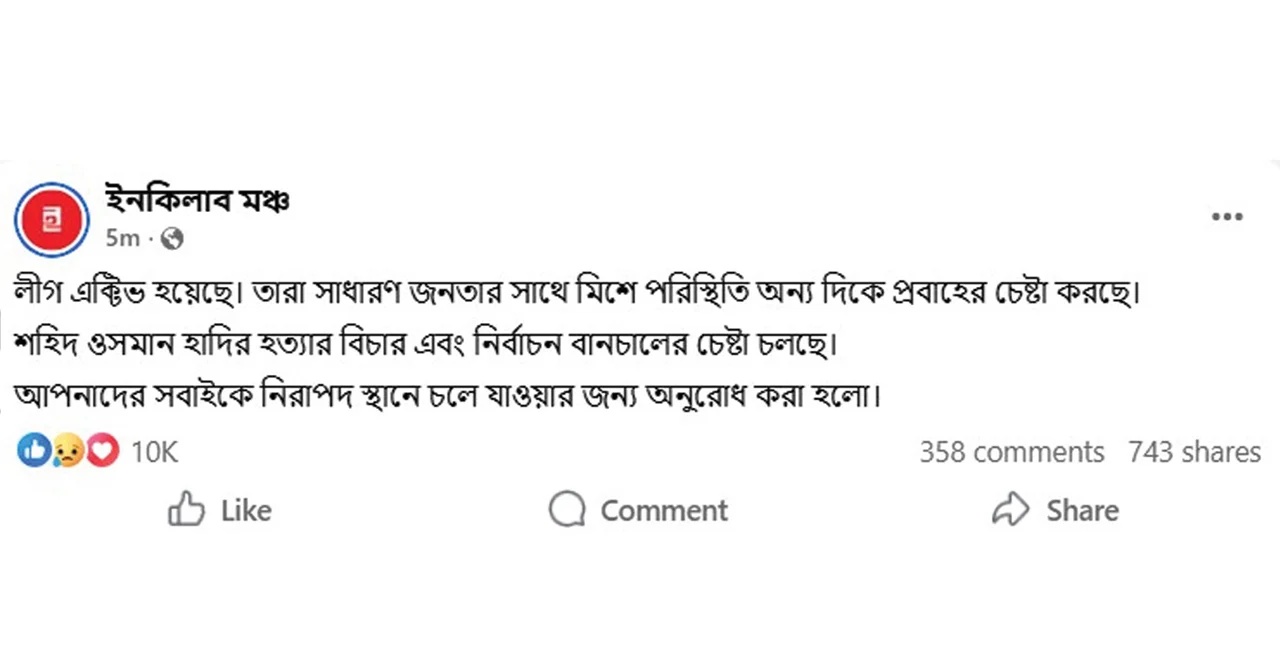Open the 358 comments link

1011,452
